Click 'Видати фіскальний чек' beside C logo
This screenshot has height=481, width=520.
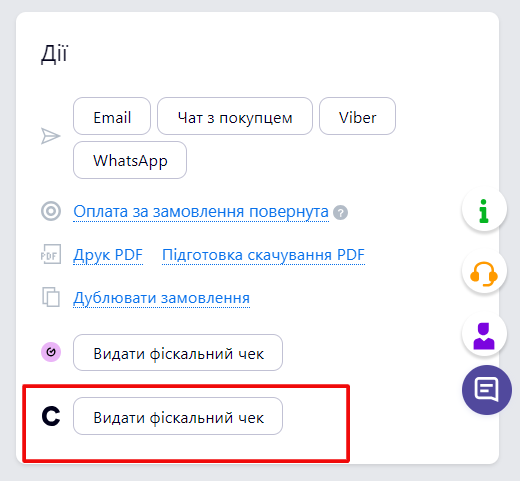tap(178, 416)
